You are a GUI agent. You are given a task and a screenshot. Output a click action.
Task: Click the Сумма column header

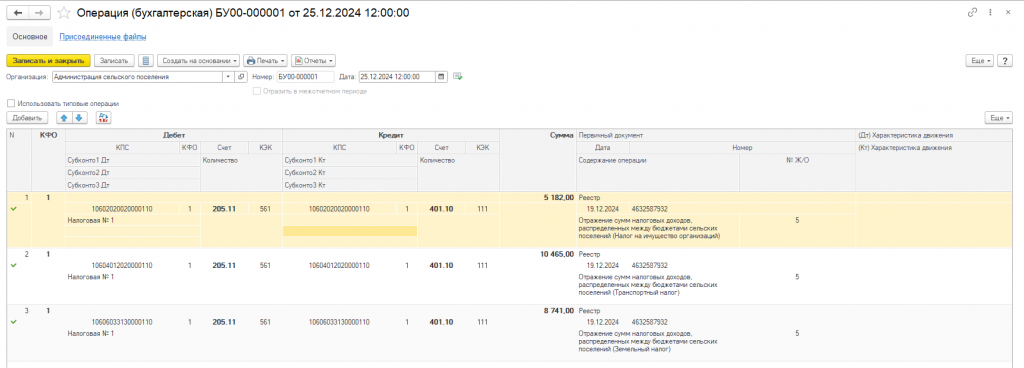[537, 135]
